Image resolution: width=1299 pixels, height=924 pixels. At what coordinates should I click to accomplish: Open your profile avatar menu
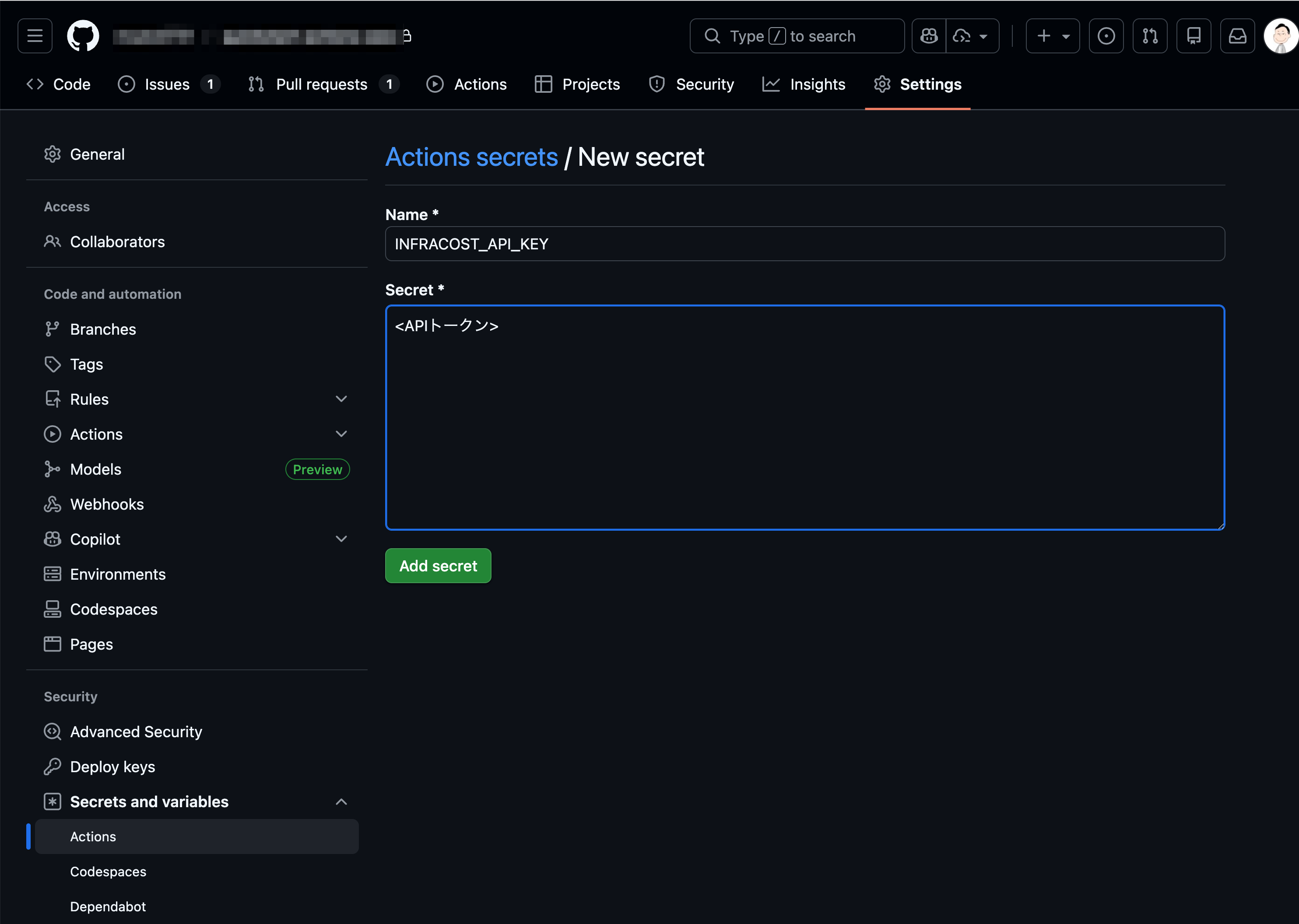click(1281, 35)
